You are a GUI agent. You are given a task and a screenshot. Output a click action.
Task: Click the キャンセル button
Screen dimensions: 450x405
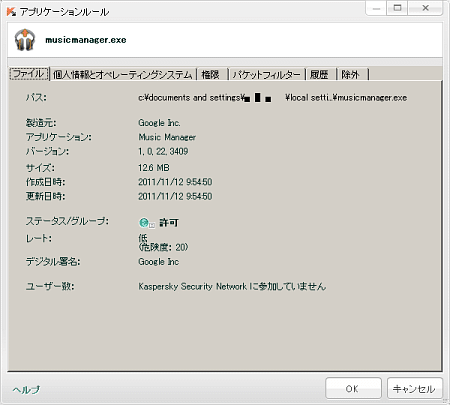(x=414, y=388)
